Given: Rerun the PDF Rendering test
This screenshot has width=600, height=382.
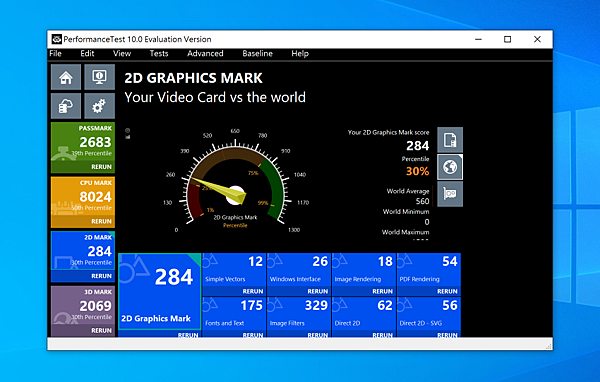Looking at the screenshot, I should [447, 291].
